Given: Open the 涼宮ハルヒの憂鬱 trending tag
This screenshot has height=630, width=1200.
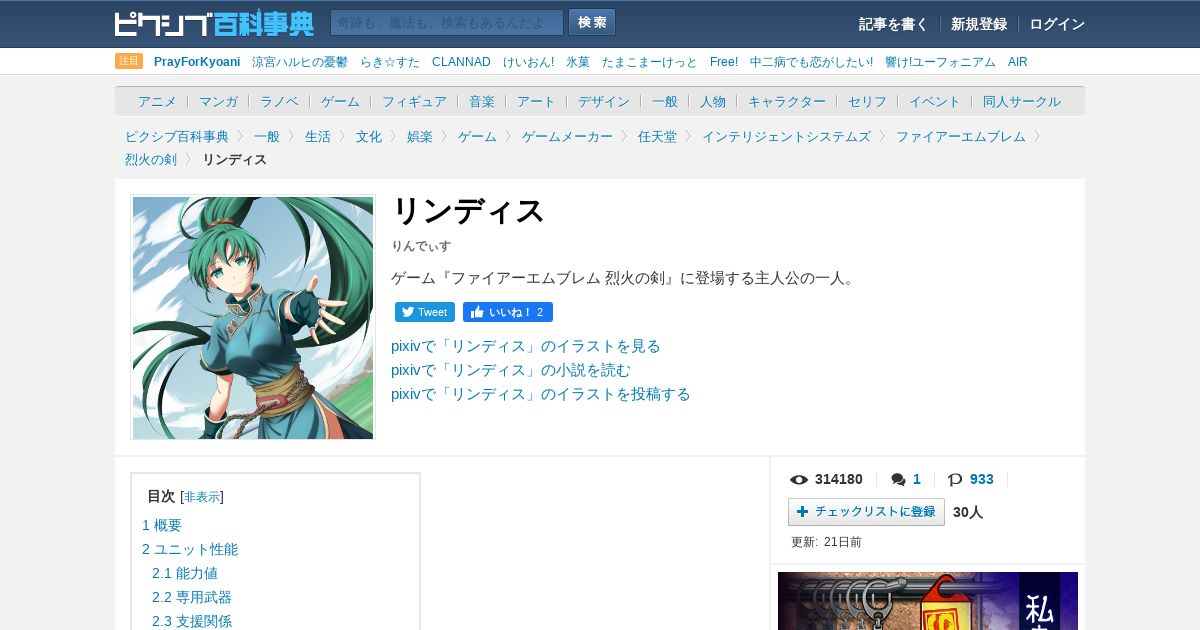Looking at the screenshot, I should pyautogui.click(x=300, y=62).
